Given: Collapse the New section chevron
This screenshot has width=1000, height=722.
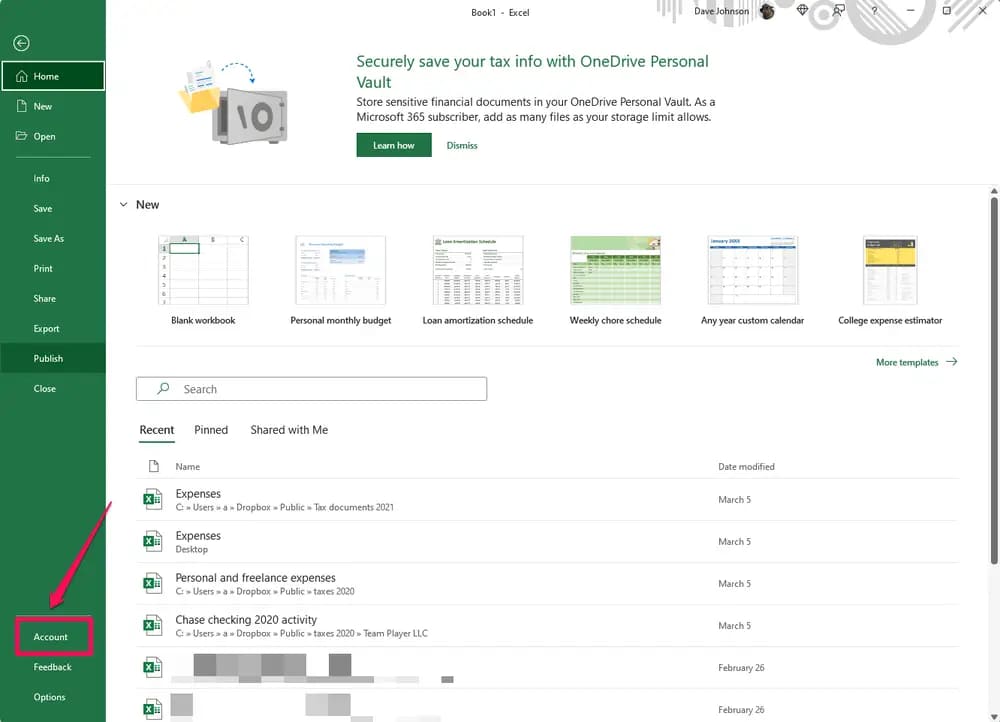Looking at the screenshot, I should 124,205.
